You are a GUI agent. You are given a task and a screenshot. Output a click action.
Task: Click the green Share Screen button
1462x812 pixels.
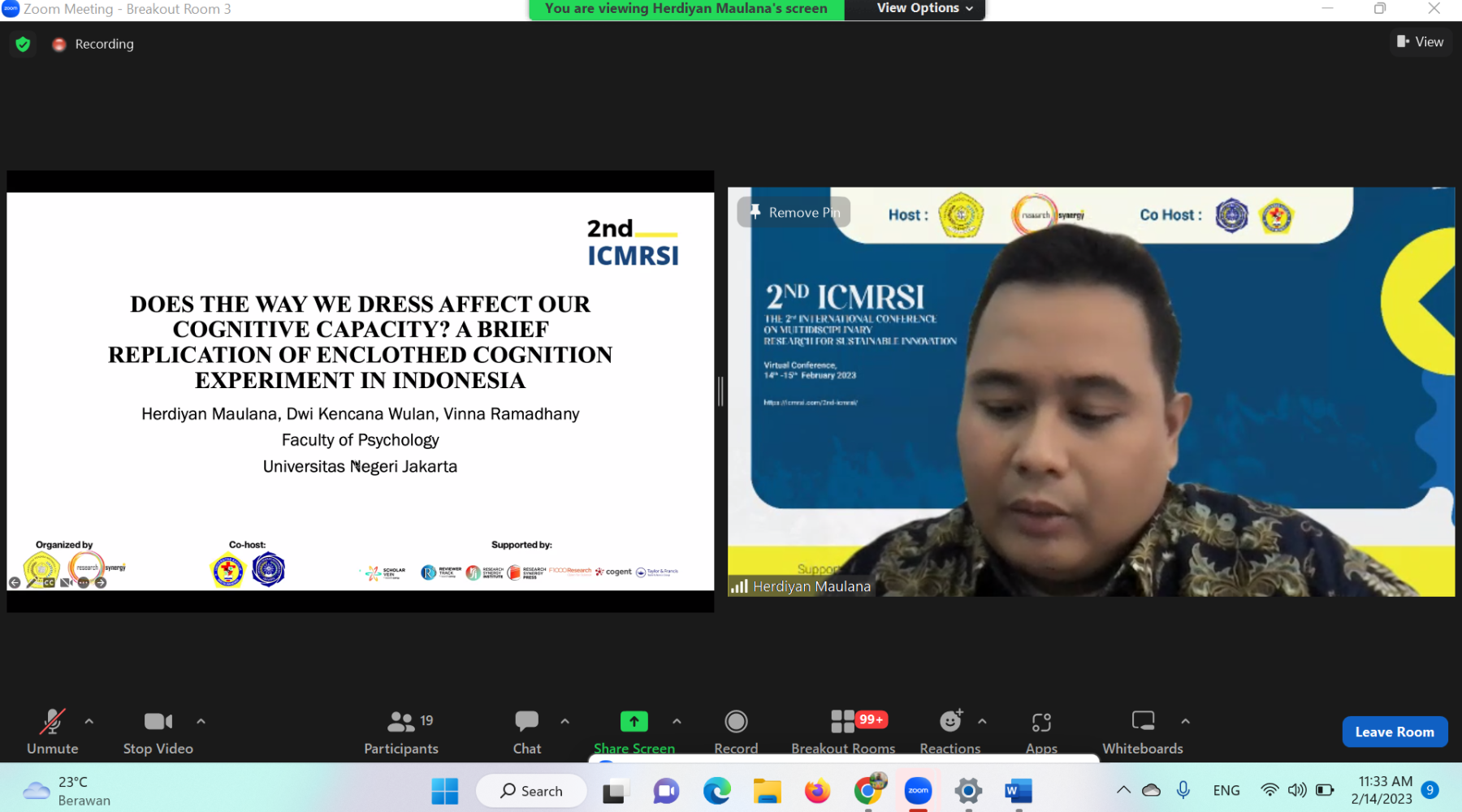click(x=634, y=732)
